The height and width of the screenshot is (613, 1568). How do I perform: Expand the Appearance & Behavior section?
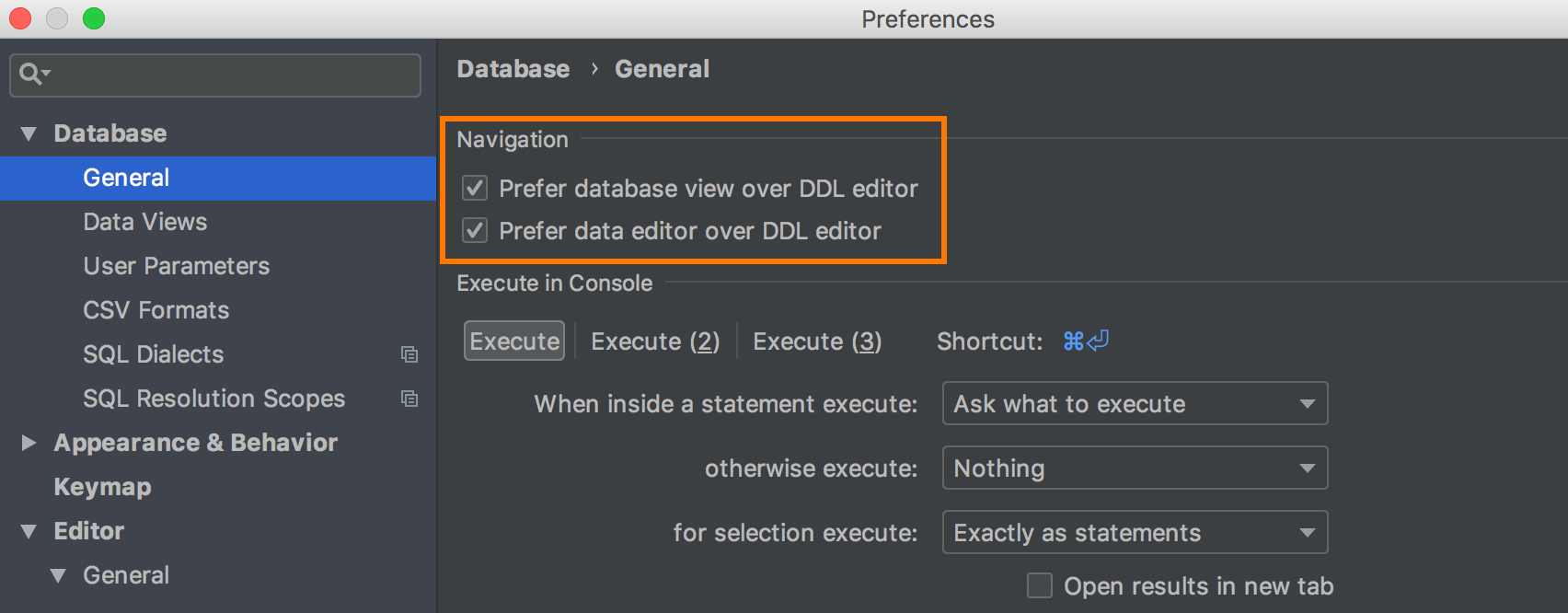coord(29,443)
